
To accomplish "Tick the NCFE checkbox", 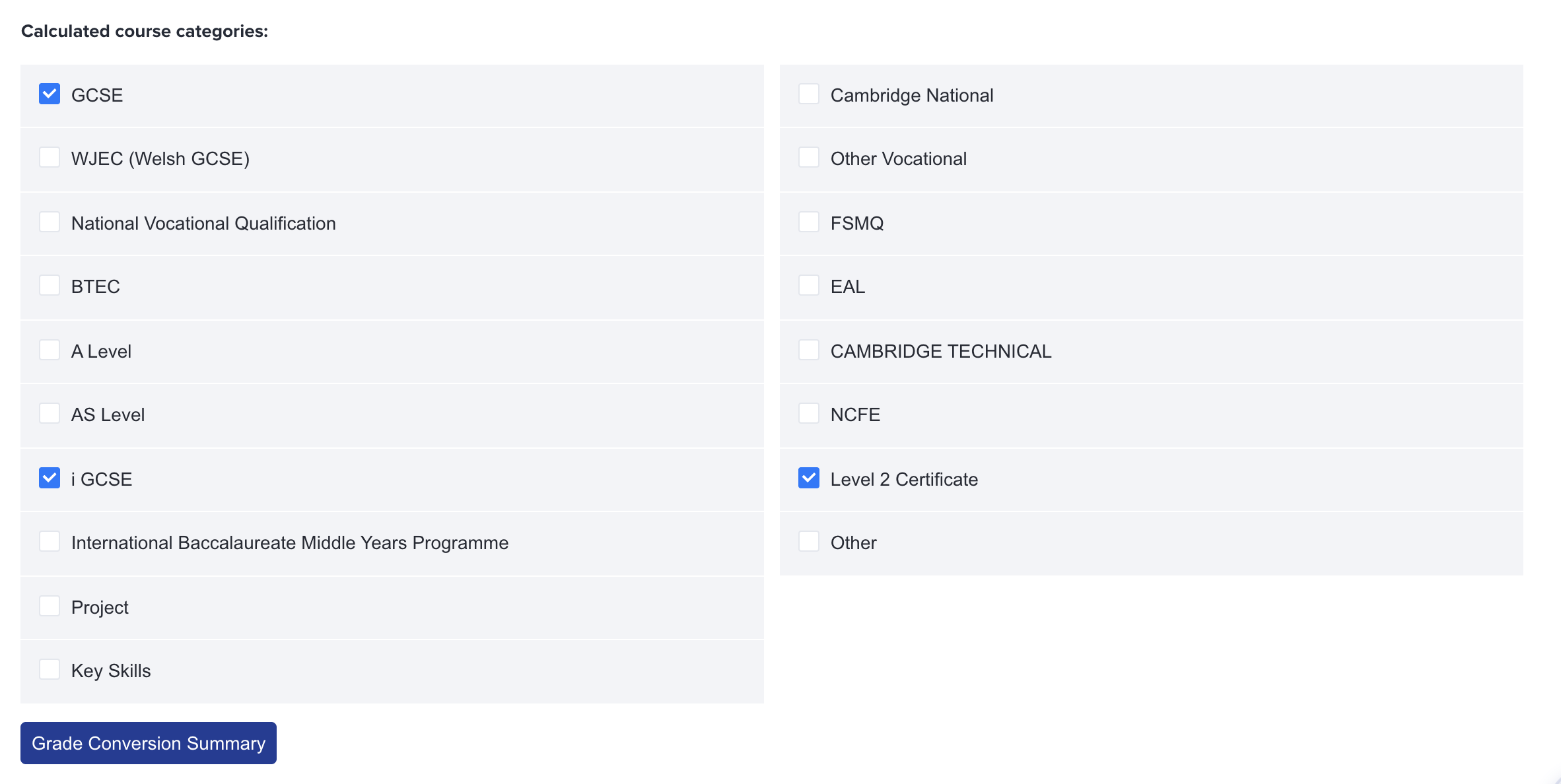I will [x=809, y=413].
